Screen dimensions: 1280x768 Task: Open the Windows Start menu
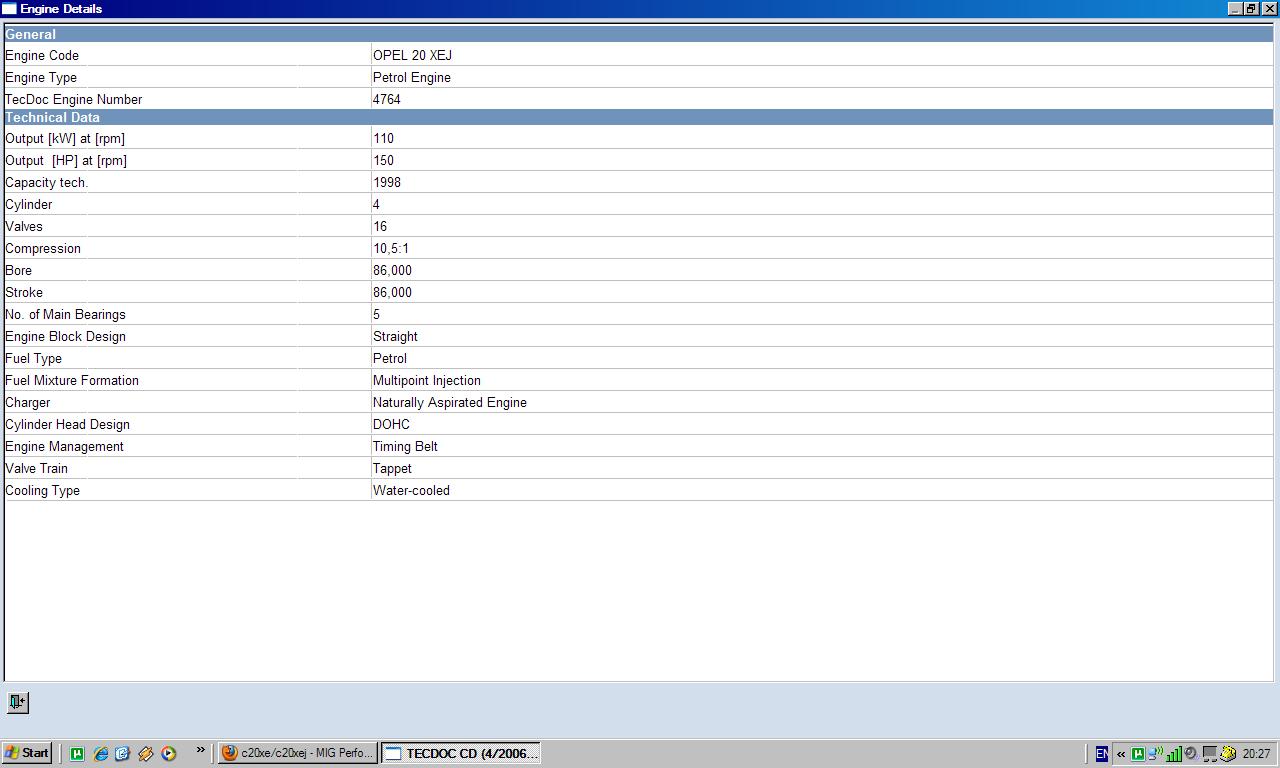[x=27, y=753]
